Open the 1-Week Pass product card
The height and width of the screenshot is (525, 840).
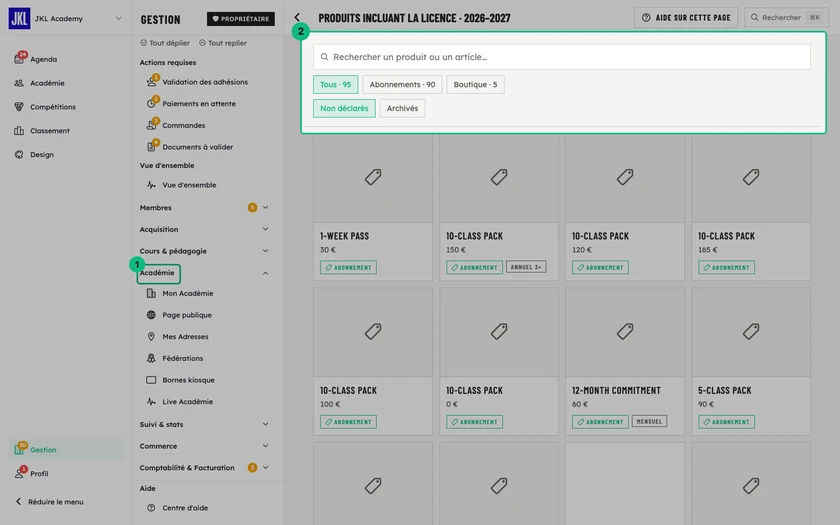373,208
